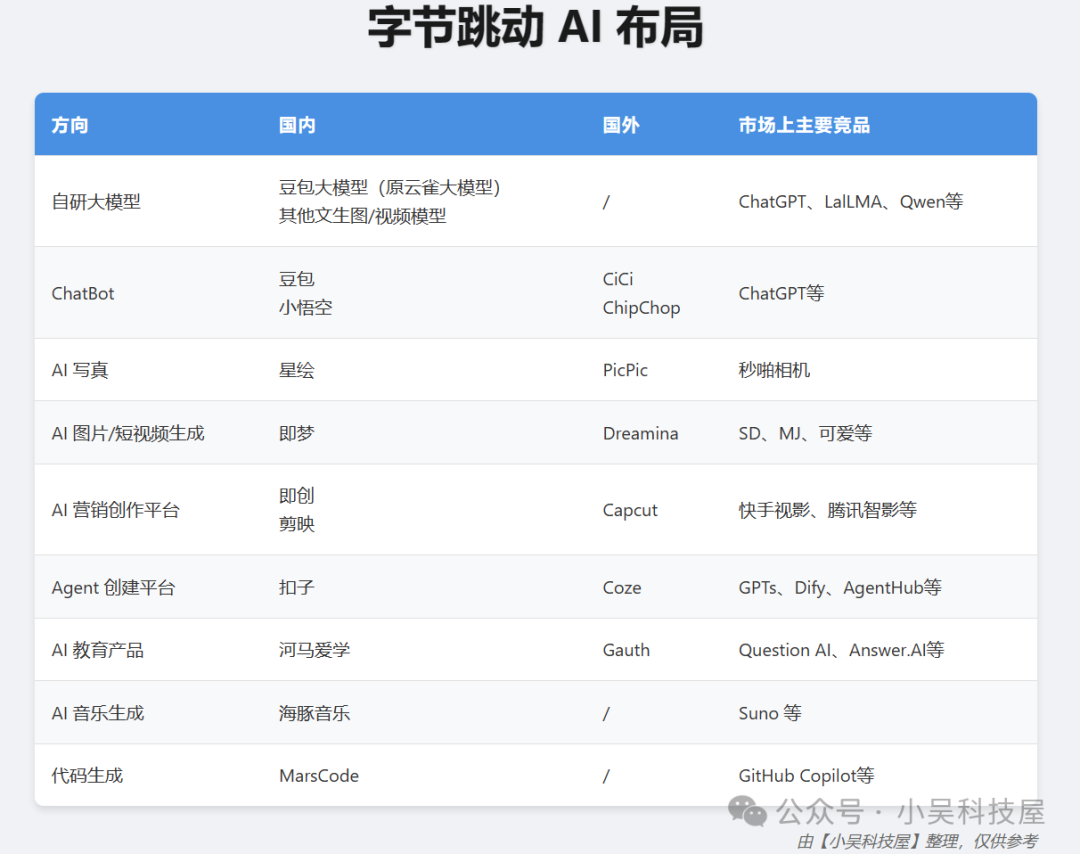Click Suno 等 cell
This screenshot has height=854, width=1080.
[x=770, y=713]
